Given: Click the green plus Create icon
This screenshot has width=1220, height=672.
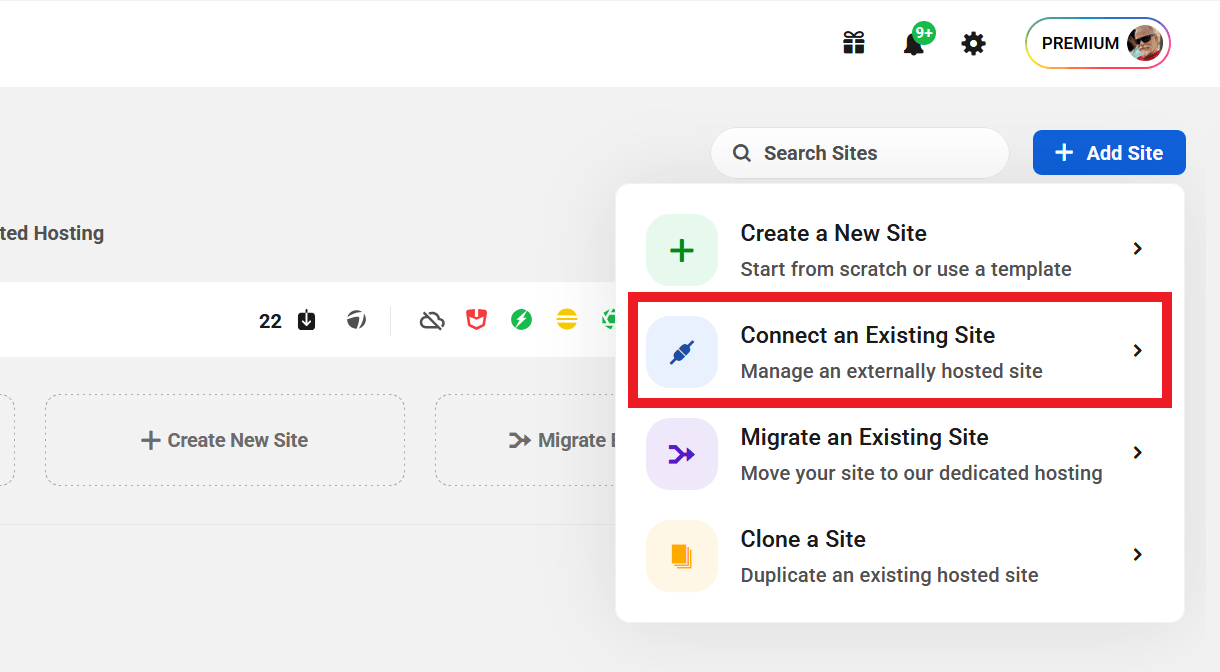Looking at the screenshot, I should [682, 250].
